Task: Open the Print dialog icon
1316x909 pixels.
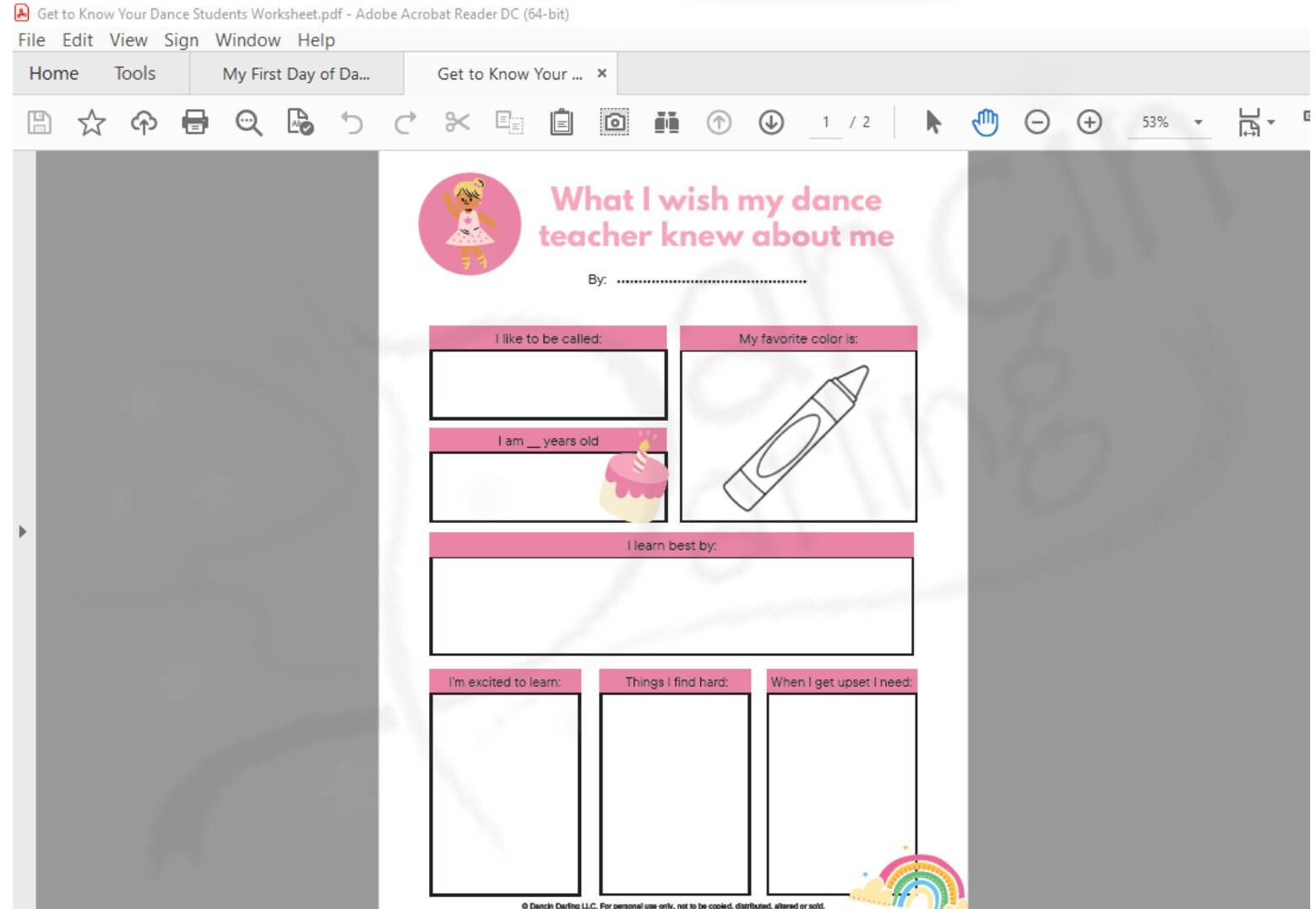Action: point(195,122)
